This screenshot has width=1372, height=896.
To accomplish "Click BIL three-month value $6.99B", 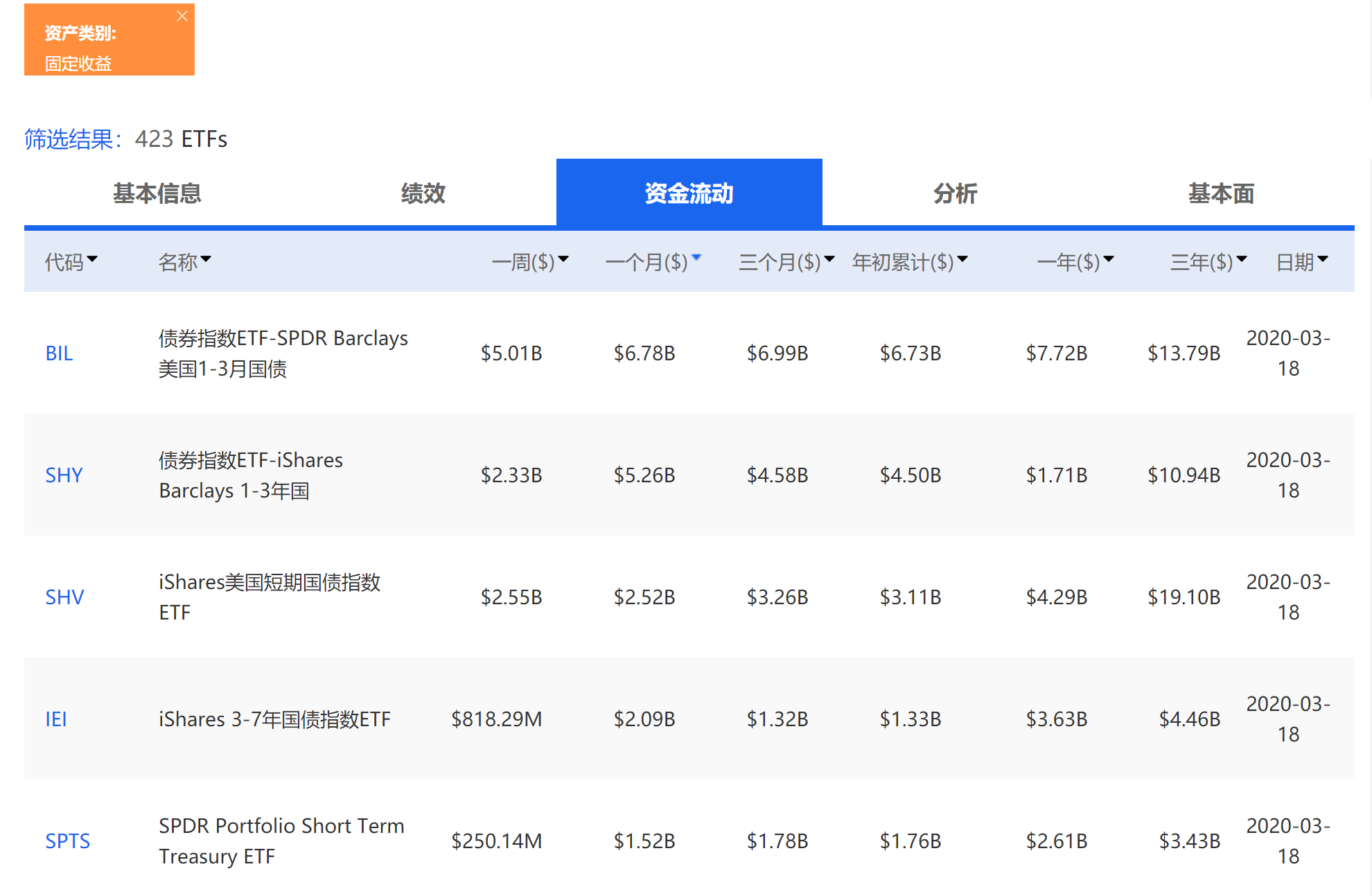I will (x=777, y=353).
